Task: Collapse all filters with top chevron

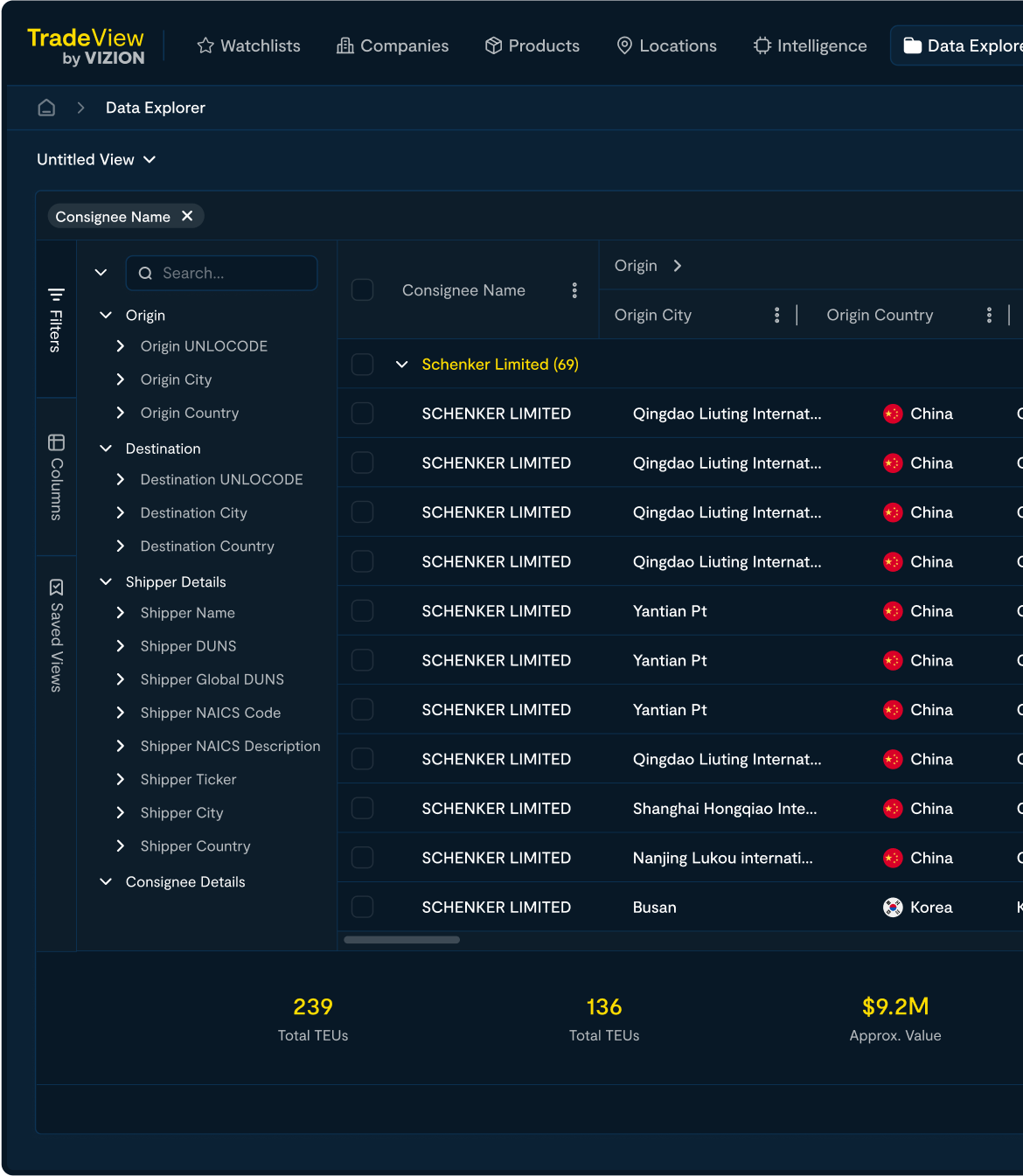Action: [101, 273]
